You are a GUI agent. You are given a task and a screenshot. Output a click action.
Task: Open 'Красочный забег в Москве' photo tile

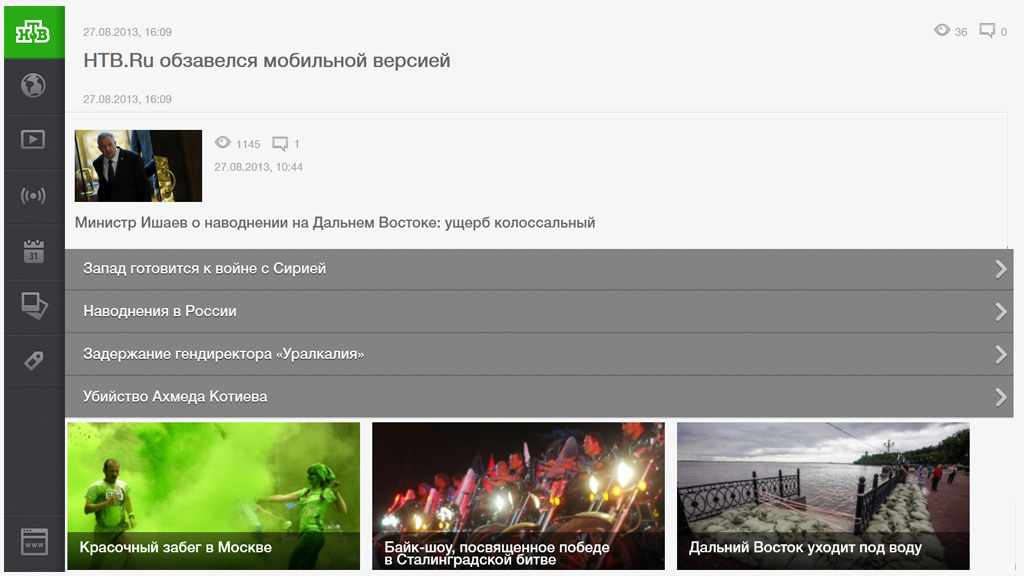(213, 495)
